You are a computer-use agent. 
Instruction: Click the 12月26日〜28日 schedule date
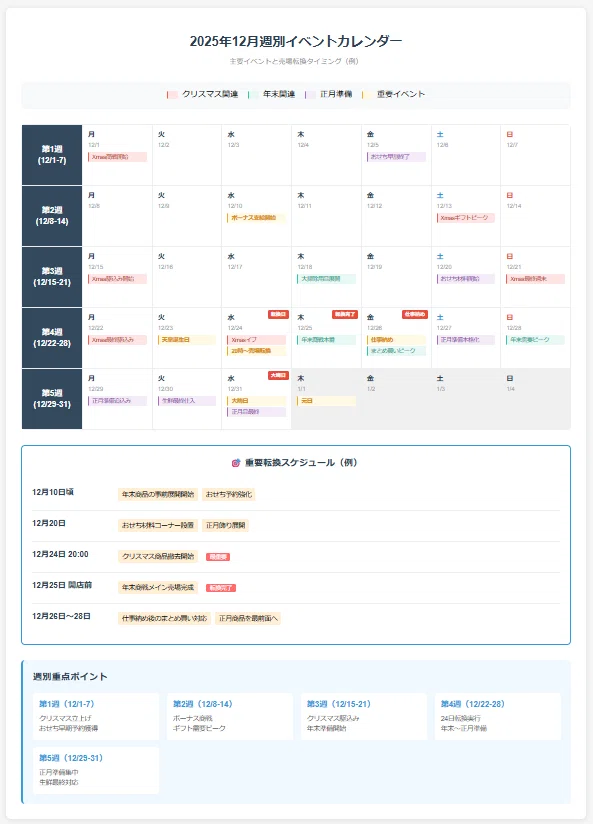coord(61,616)
